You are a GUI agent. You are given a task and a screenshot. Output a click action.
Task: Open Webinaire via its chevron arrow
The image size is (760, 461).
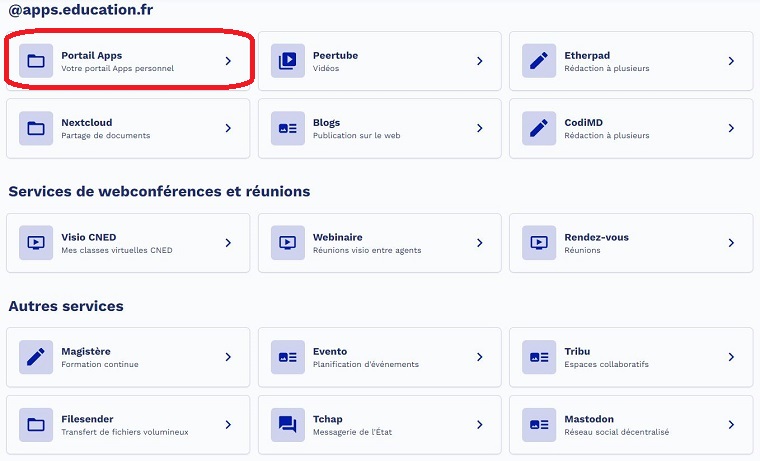tap(480, 243)
